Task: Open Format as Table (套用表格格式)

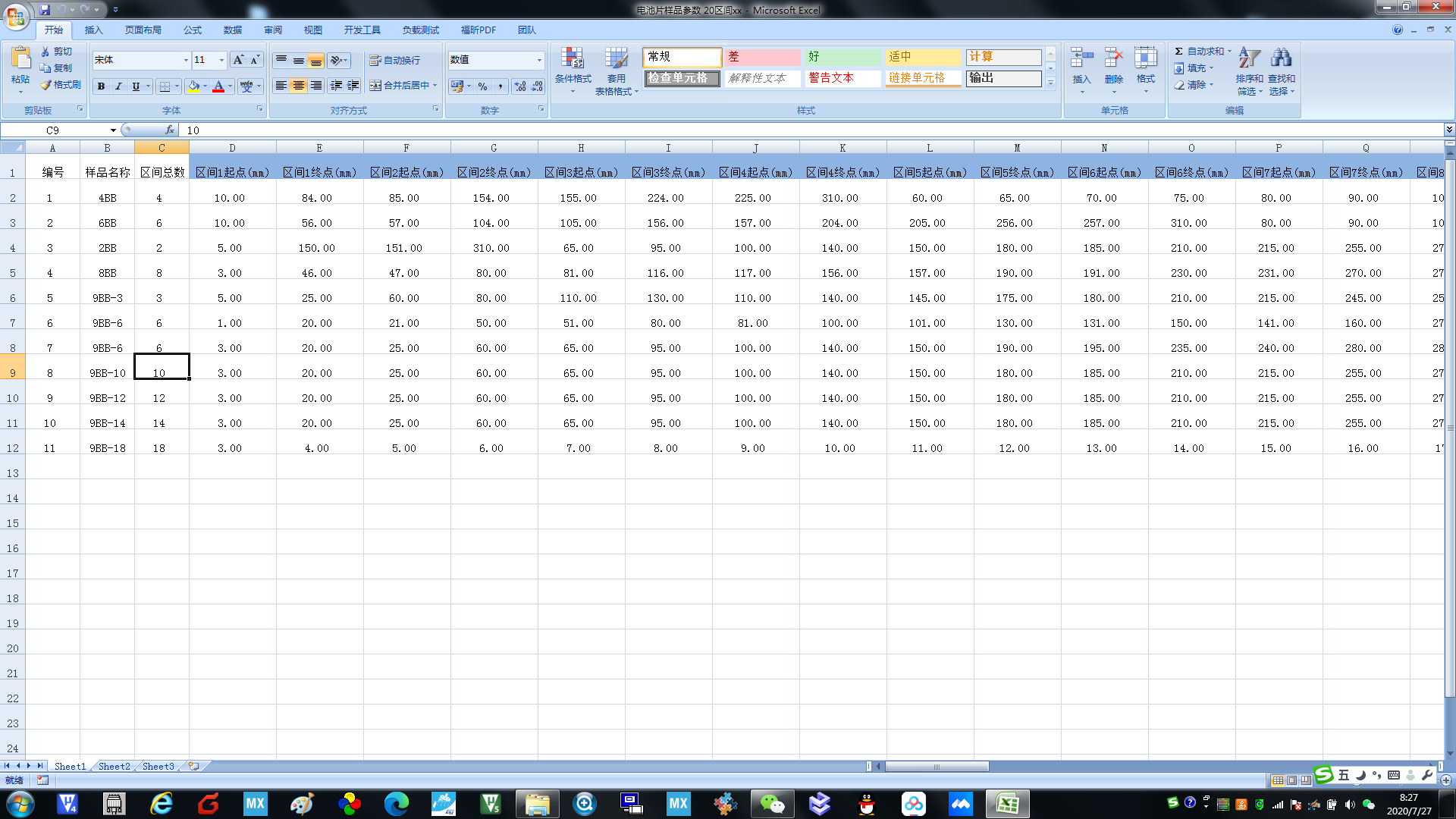Action: coord(616,71)
